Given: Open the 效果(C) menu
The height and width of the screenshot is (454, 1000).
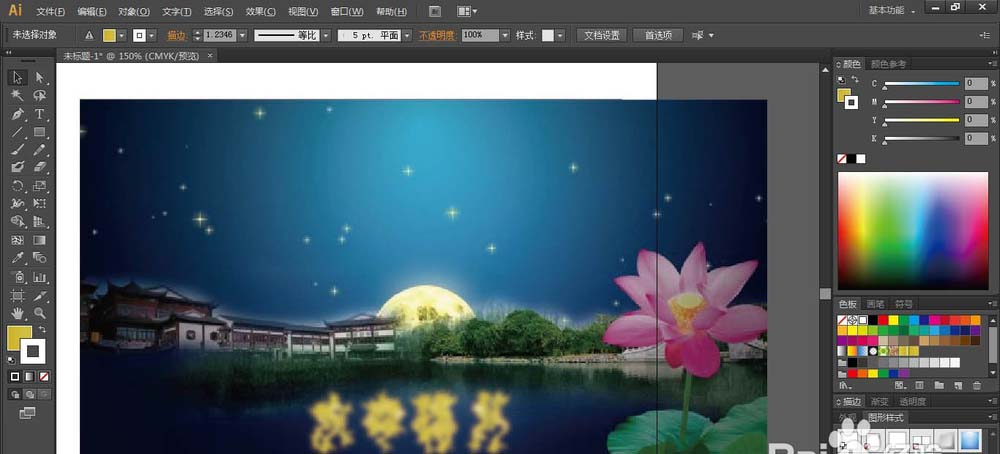Looking at the screenshot, I should click(x=261, y=11).
